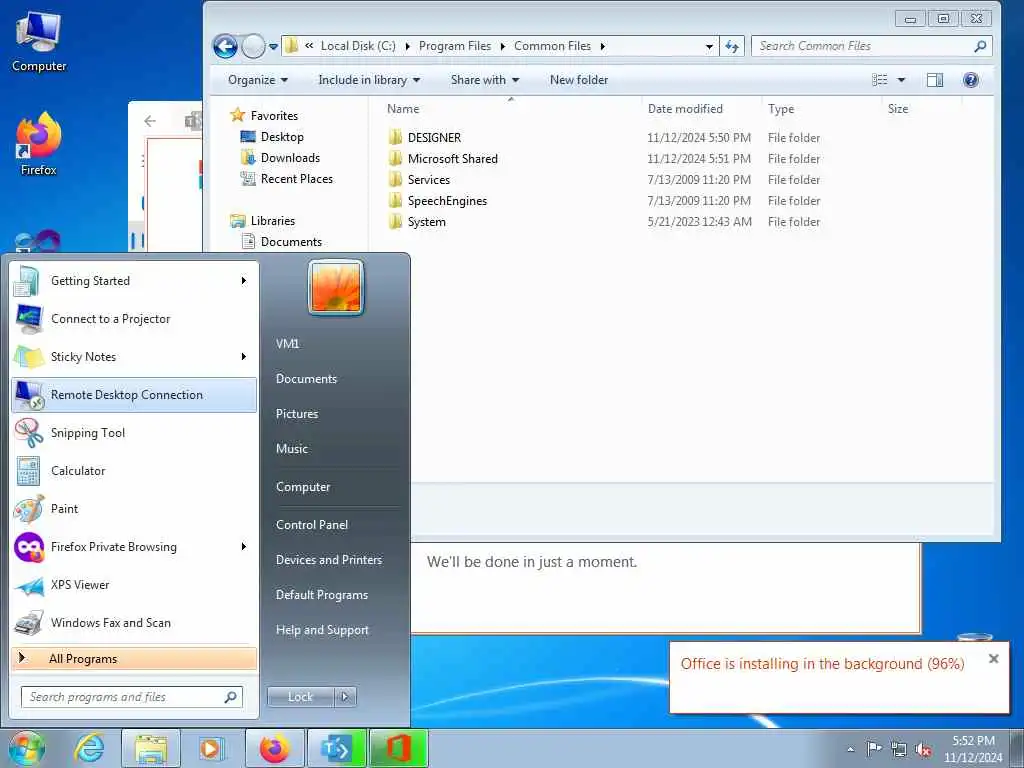The height and width of the screenshot is (768, 1024).
Task: Open the Windows Start orb
Action: click(26, 748)
